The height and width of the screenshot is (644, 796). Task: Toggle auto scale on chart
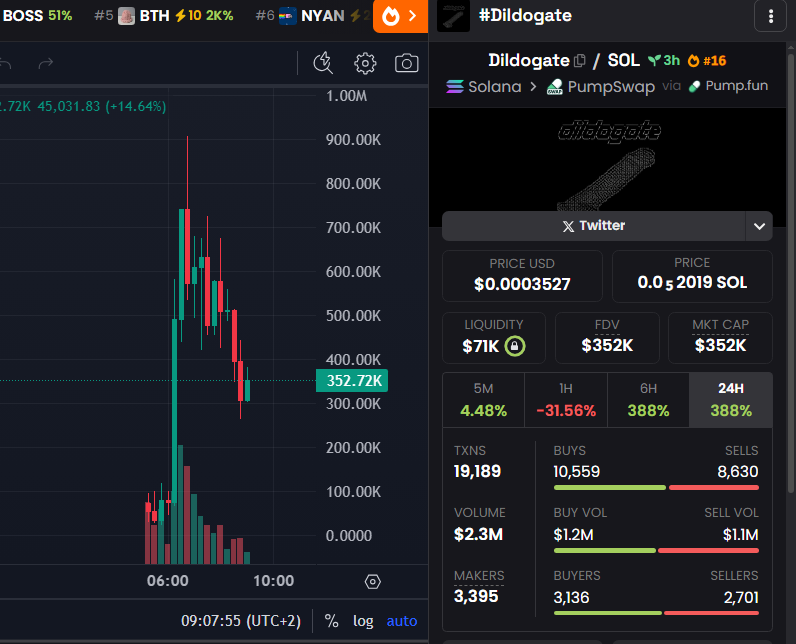tap(402, 621)
